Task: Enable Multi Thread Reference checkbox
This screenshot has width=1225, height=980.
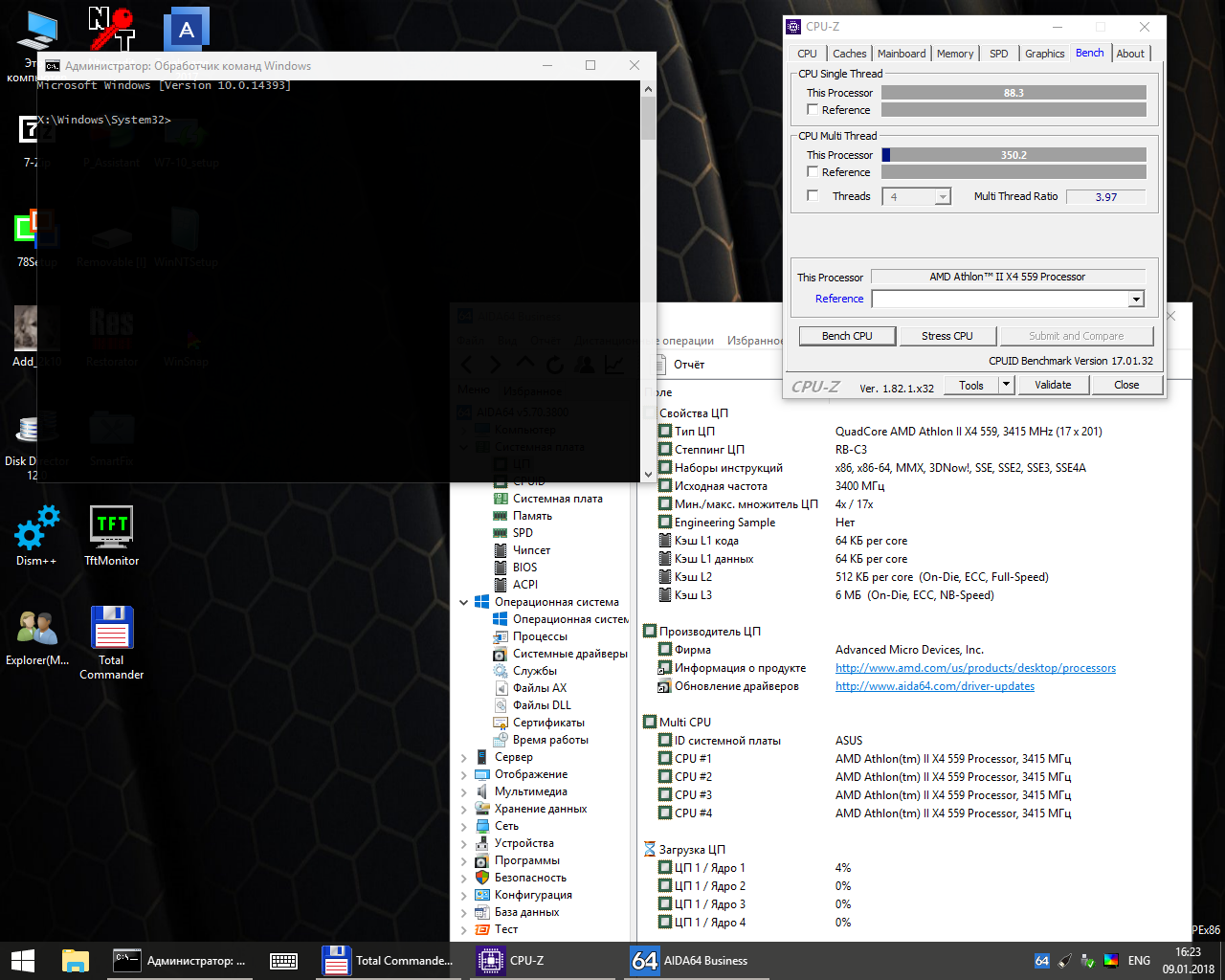Action: coord(813,172)
